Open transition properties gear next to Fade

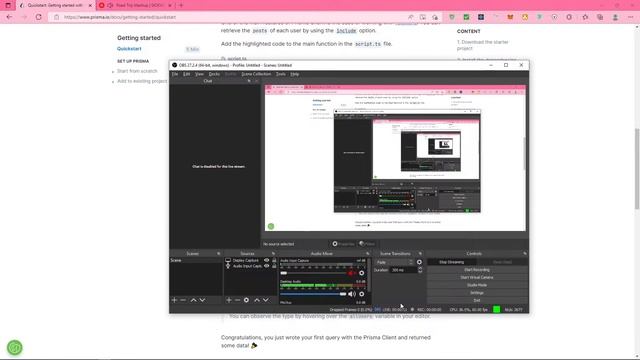pyautogui.click(x=419, y=262)
